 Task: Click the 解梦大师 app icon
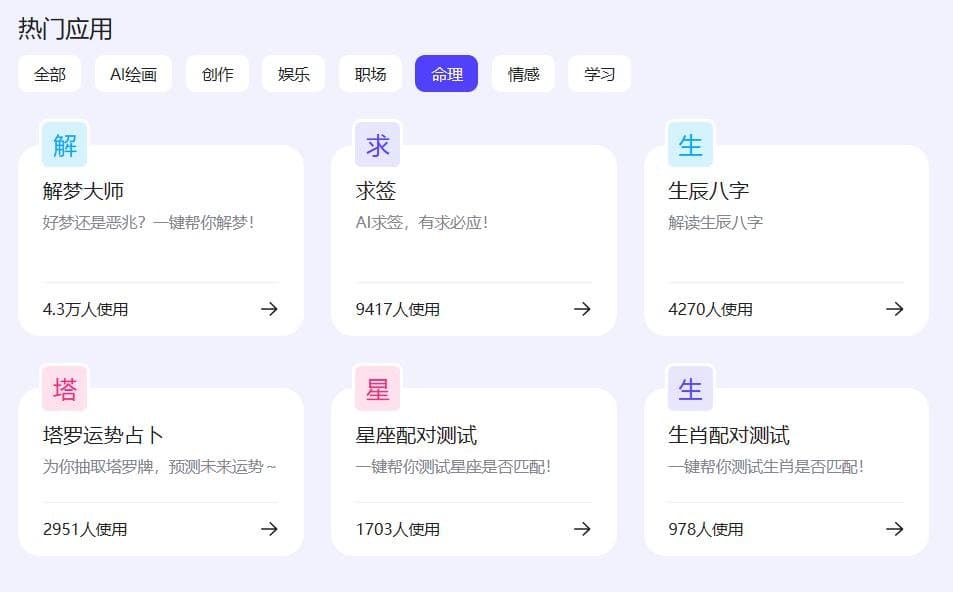coord(63,144)
